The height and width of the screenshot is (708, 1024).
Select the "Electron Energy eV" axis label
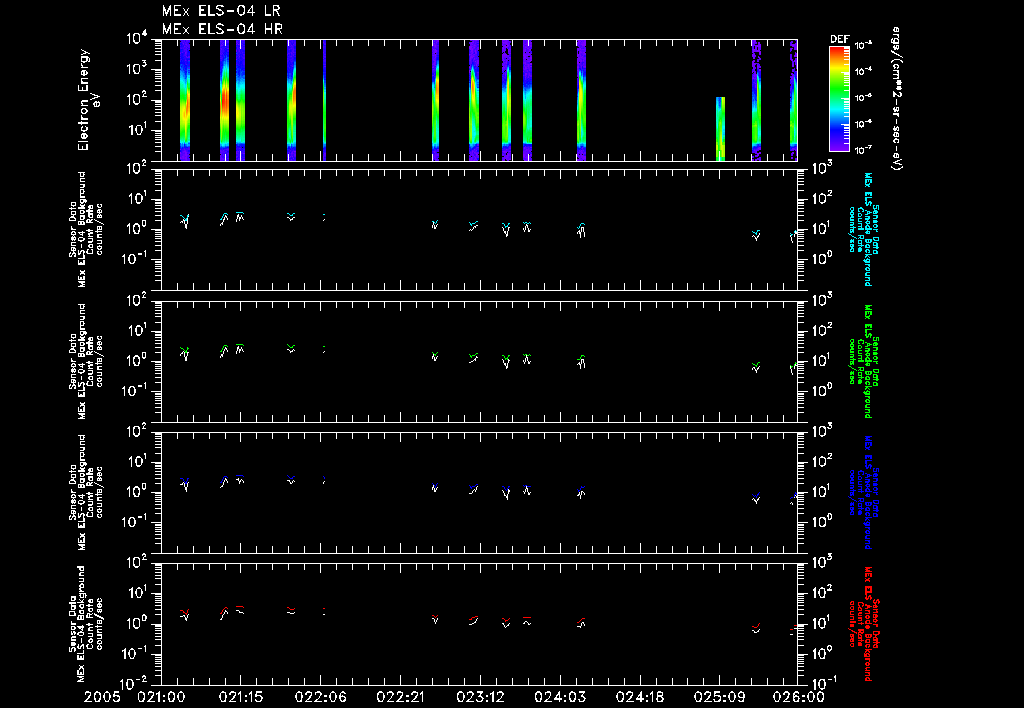[x=89, y=100]
